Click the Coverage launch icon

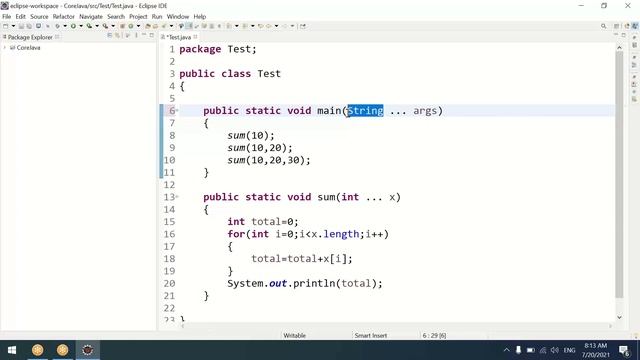pyautogui.click(x=89, y=26)
